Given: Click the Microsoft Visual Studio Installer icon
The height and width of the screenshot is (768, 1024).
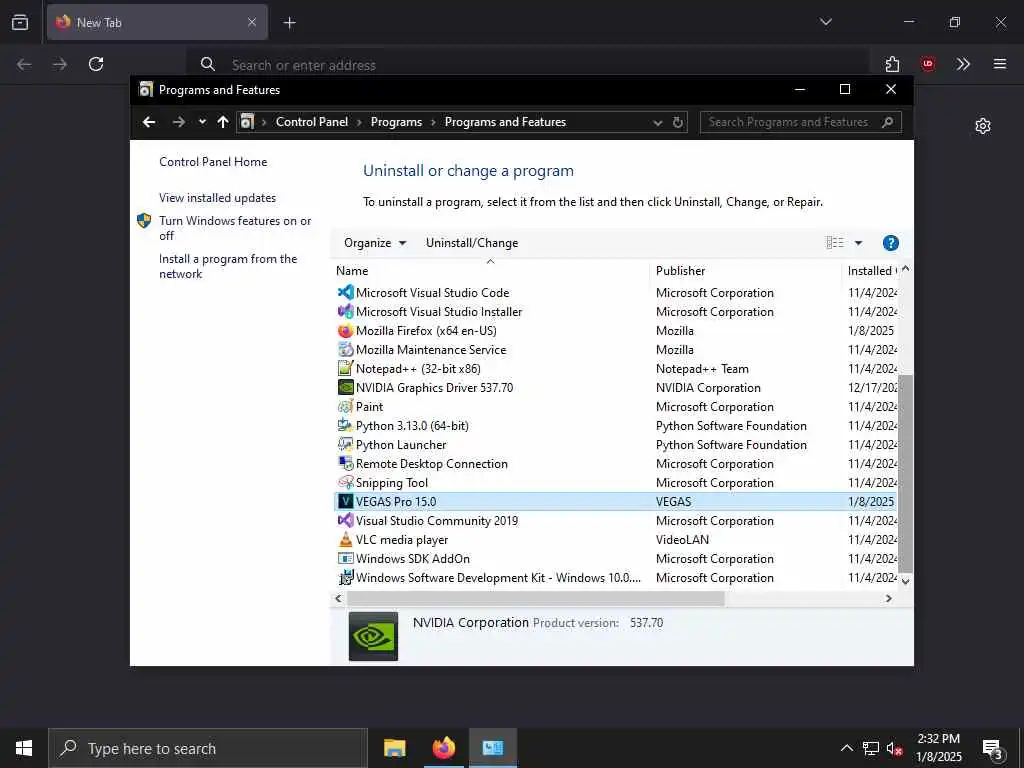Looking at the screenshot, I should (x=345, y=312).
